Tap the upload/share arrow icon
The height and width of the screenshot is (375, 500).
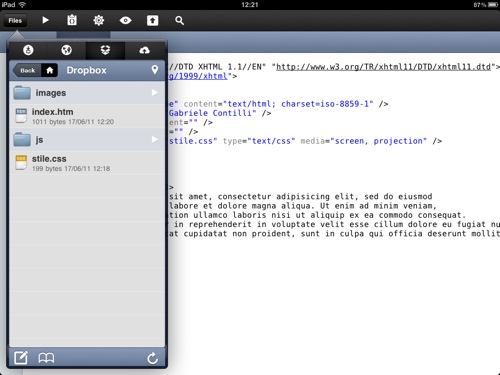point(152,21)
